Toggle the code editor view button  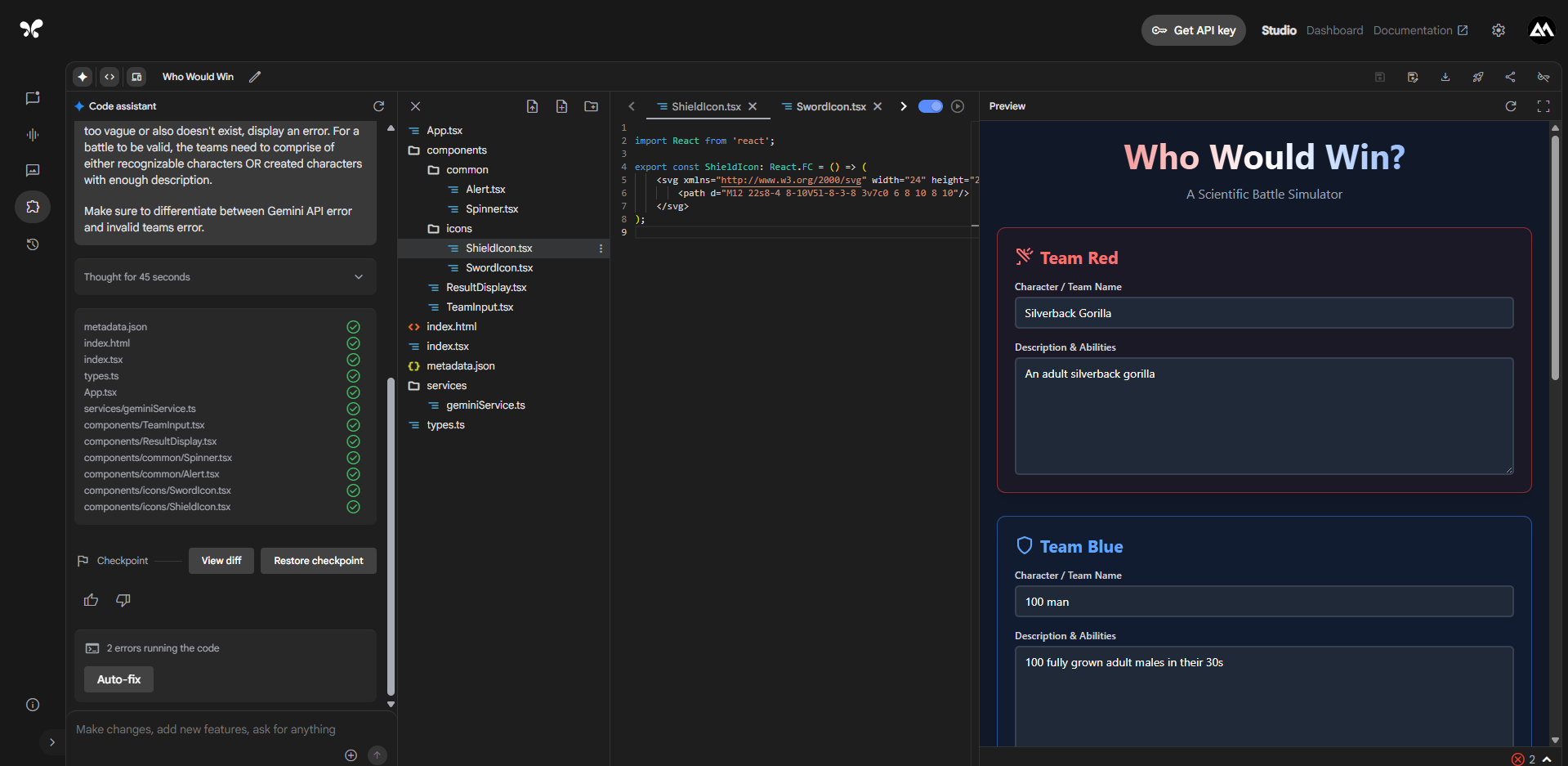click(x=109, y=77)
